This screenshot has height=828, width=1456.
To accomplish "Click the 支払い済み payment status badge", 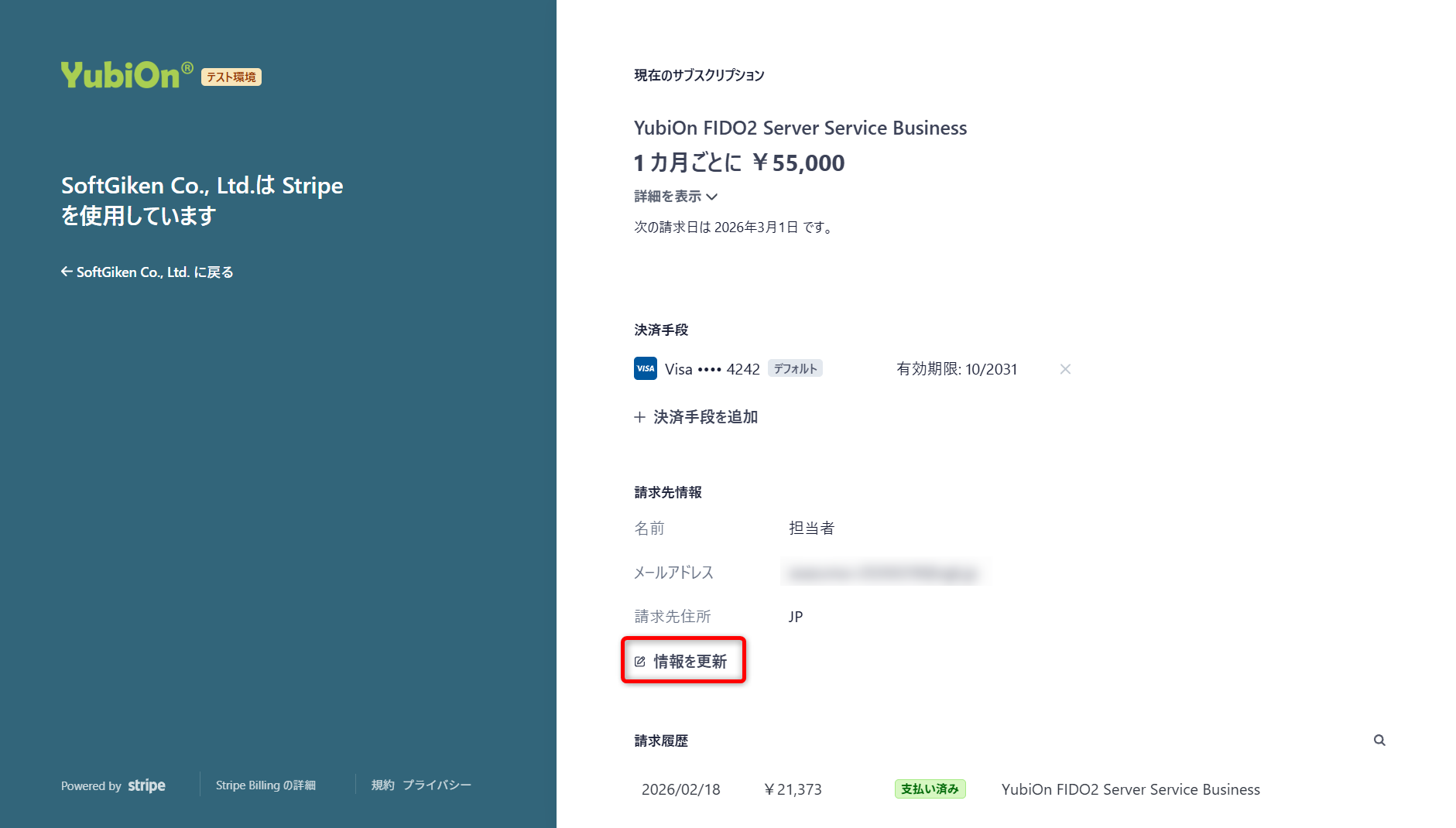I will click(x=930, y=789).
